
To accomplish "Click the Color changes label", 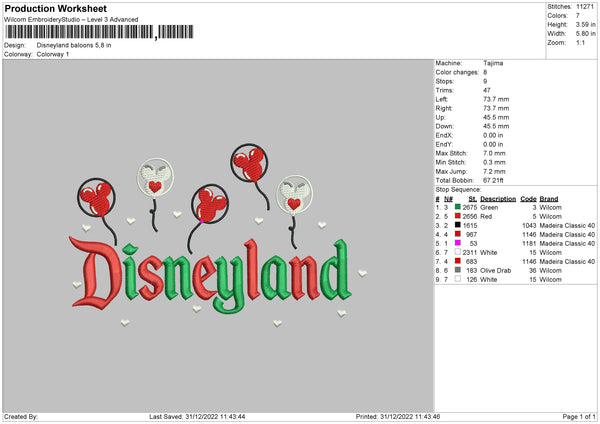I will (457, 72).
